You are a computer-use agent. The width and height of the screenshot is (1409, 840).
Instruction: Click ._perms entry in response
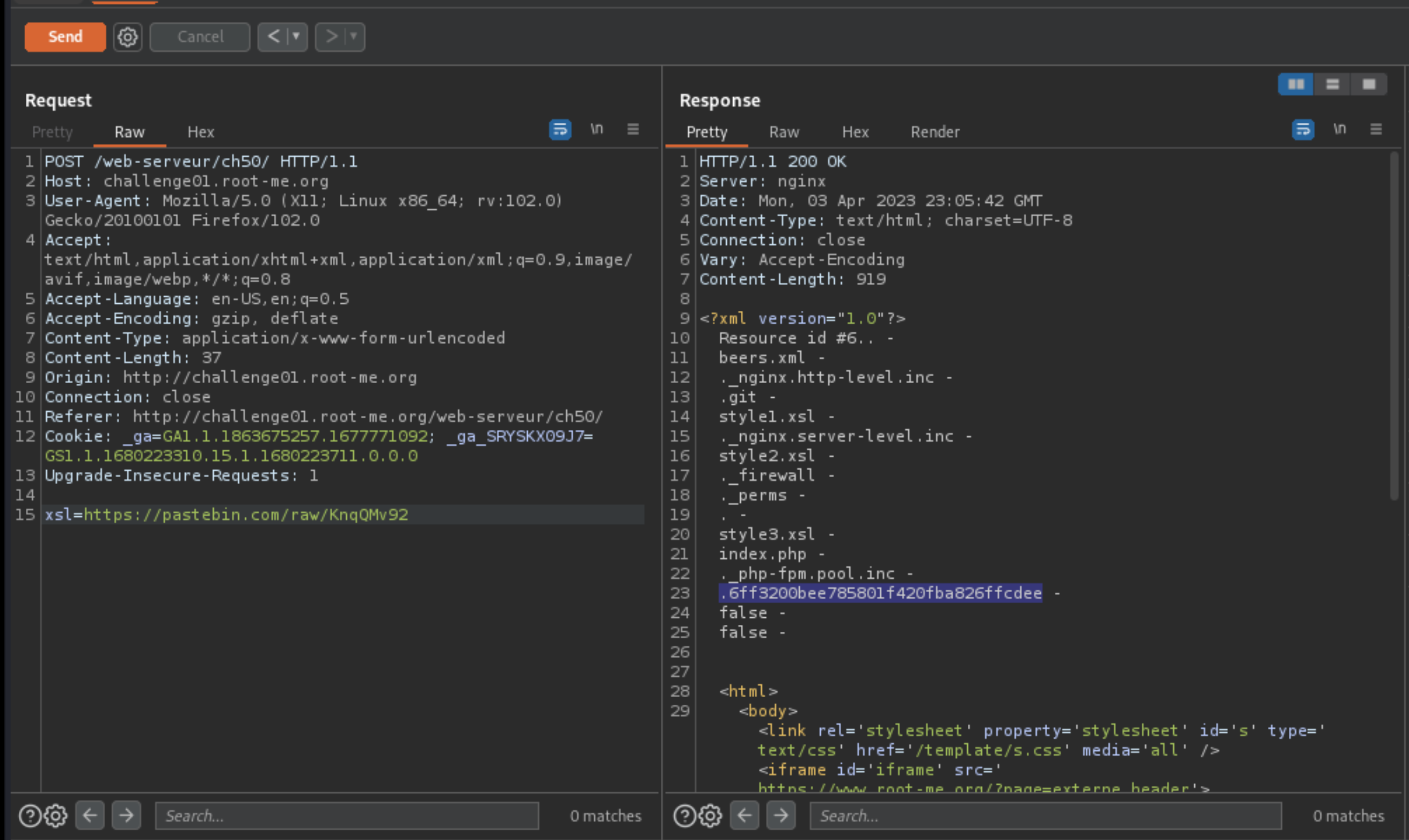pyautogui.click(x=753, y=495)
